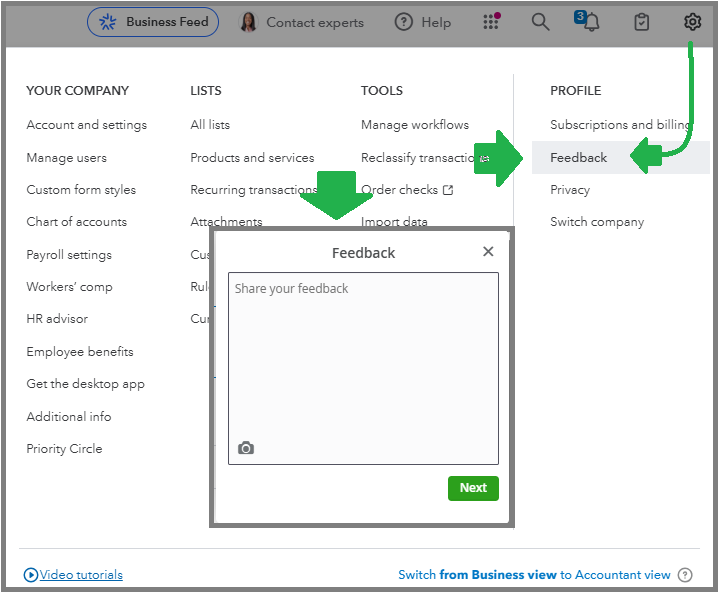
Task: Select Workers' comp
Action: pos(69,287)
